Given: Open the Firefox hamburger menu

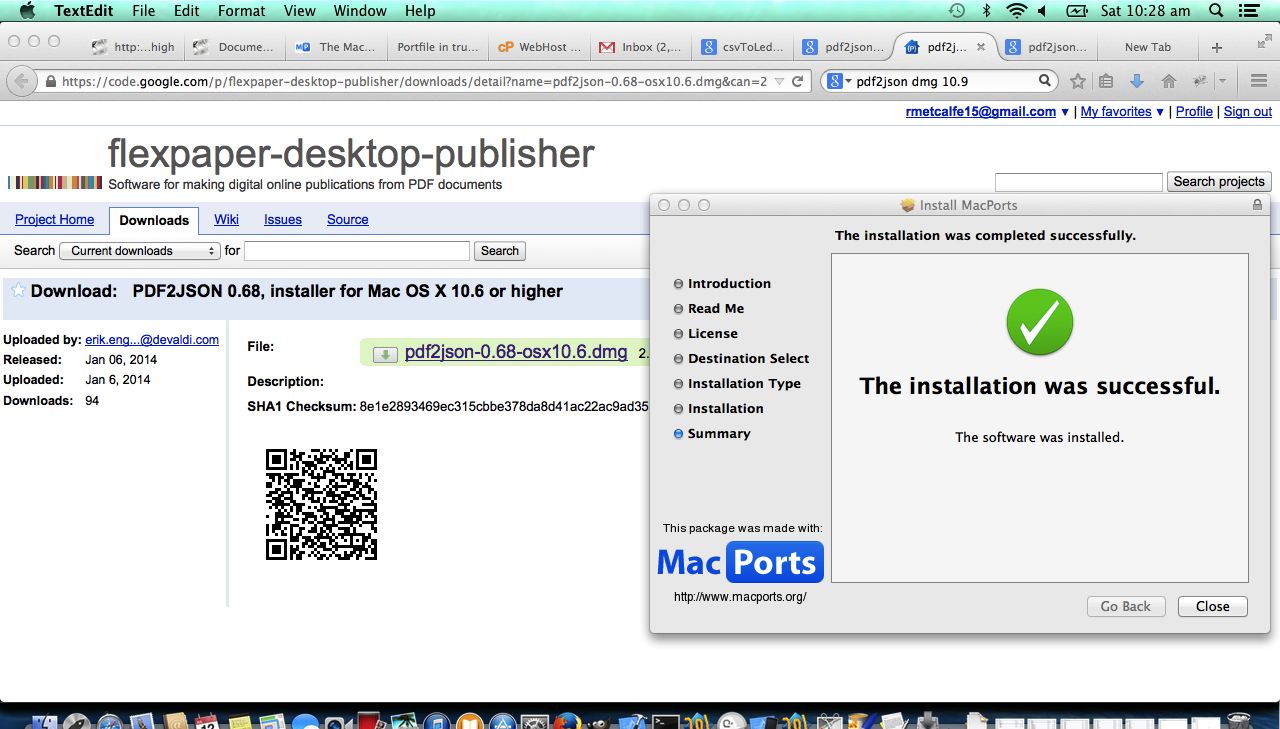Looking at the screenshot, I should pyautogui.click(x=1259, y=81).
